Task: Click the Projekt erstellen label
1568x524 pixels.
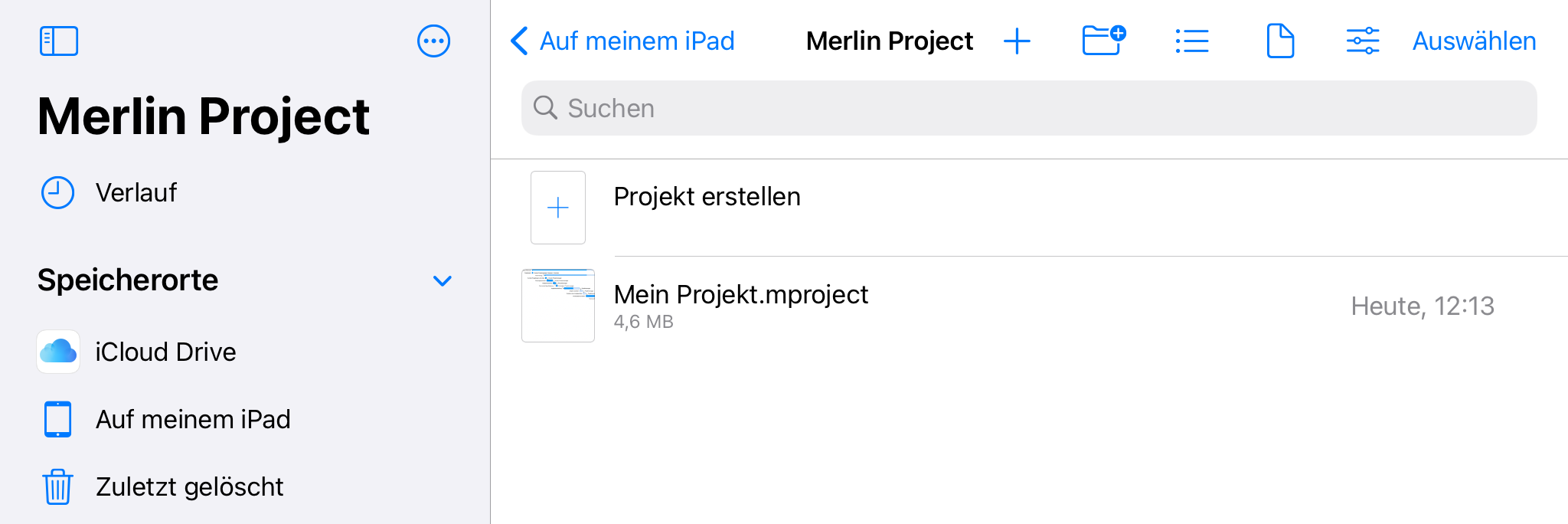Action: click(x=707, y=197)
